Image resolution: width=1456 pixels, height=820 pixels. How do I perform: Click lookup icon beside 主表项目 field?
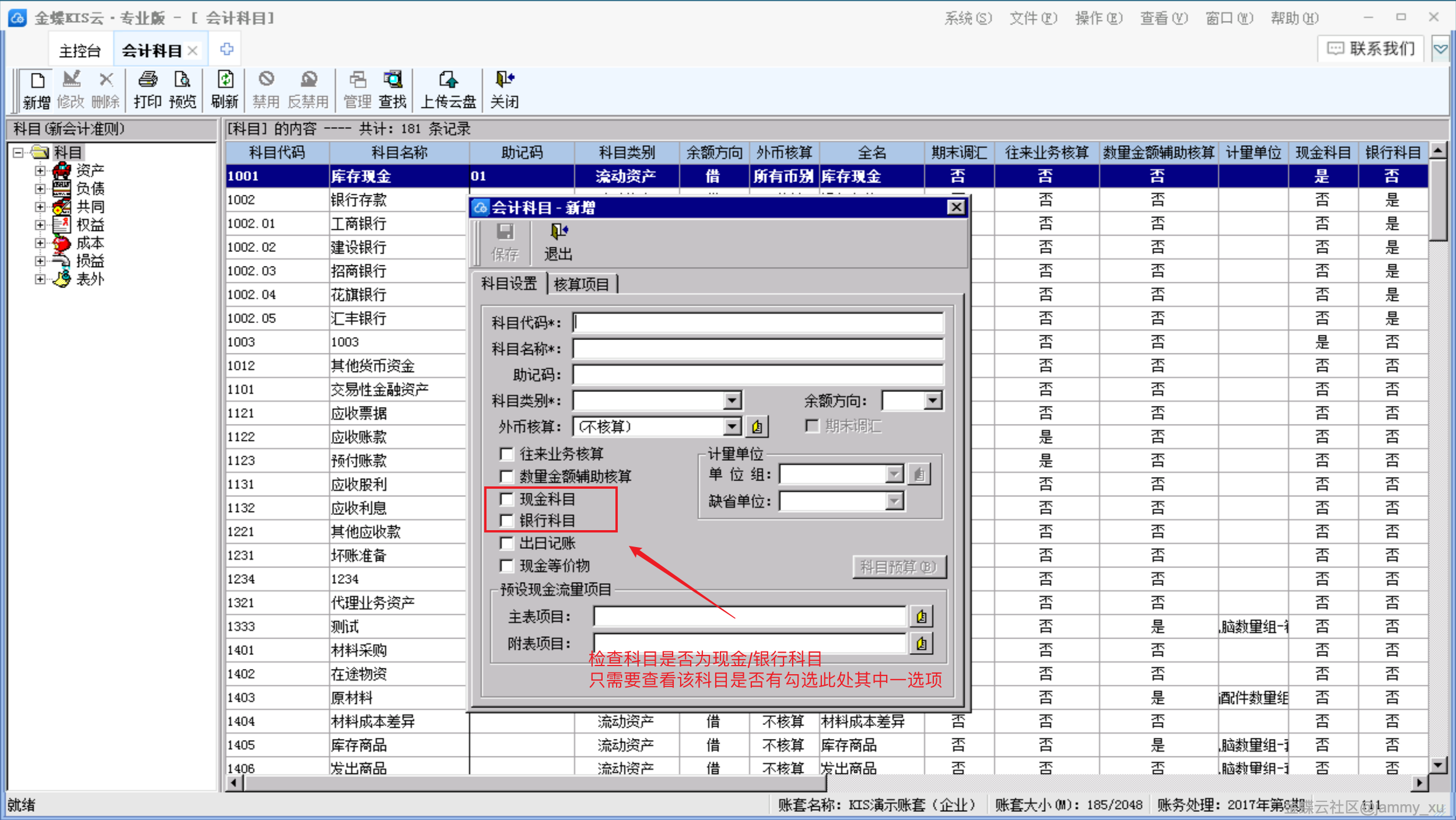pos(921,616)
